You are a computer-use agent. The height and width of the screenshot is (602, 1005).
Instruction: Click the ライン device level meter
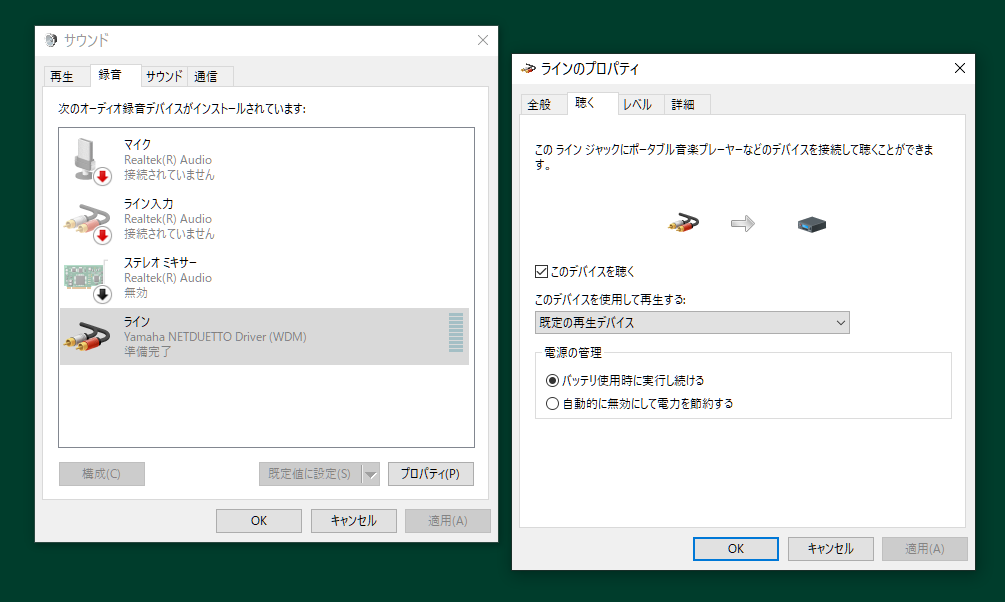click(x=456, y=333)
